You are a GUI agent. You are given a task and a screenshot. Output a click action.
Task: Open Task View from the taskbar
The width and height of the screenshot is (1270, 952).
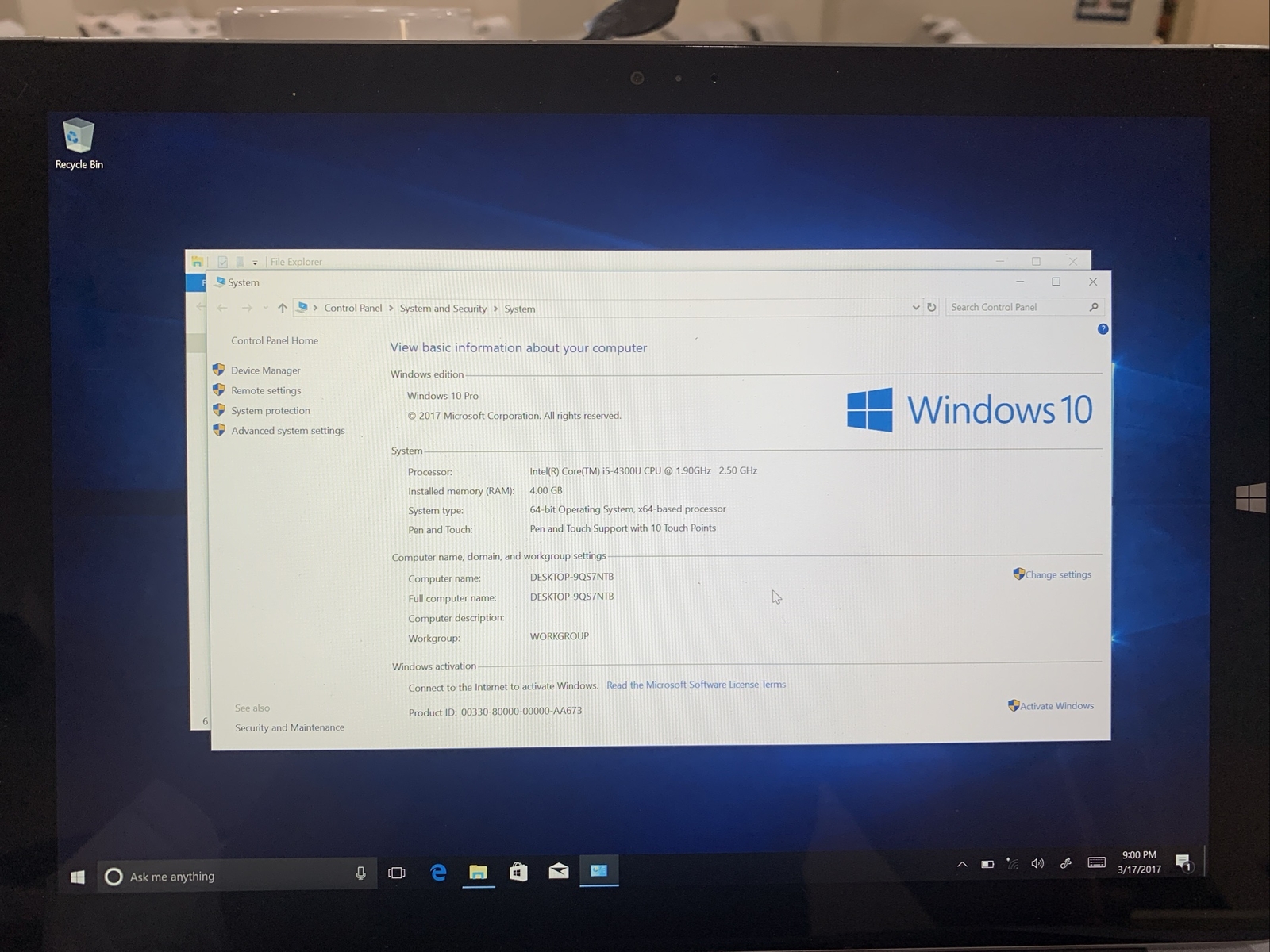[397, 873]
